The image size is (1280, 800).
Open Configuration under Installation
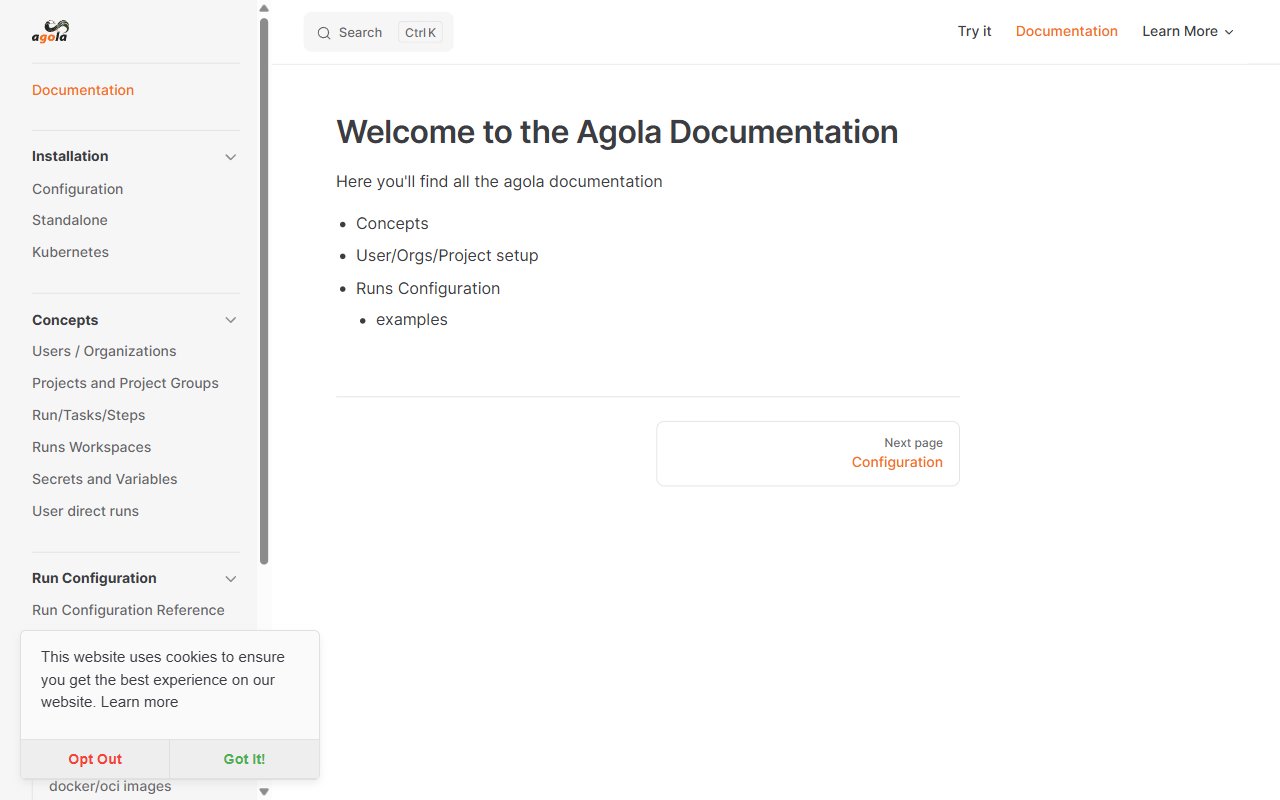(x=78, y=189)
